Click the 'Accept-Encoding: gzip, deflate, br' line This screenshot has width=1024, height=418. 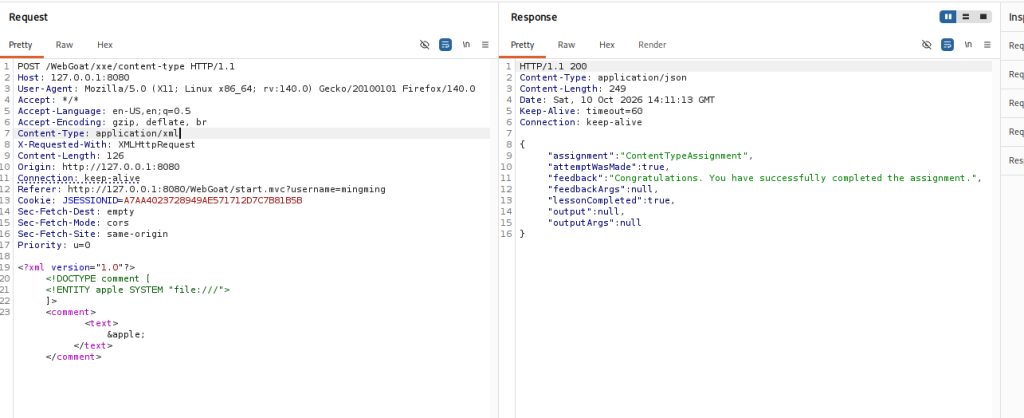112,122
